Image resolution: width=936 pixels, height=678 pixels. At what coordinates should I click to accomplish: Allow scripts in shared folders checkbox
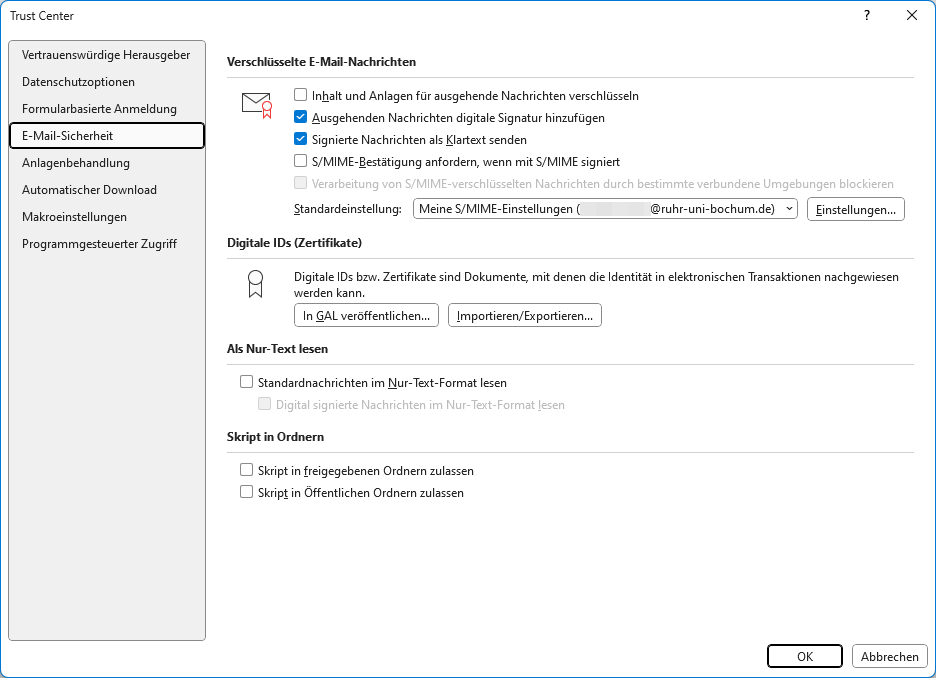pos(247,471)
